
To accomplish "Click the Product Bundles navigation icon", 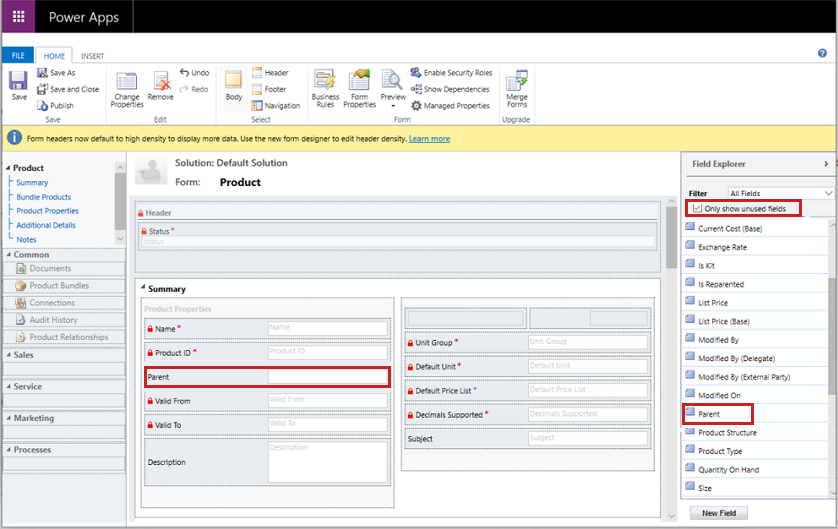I will click(x=21, y=285).
